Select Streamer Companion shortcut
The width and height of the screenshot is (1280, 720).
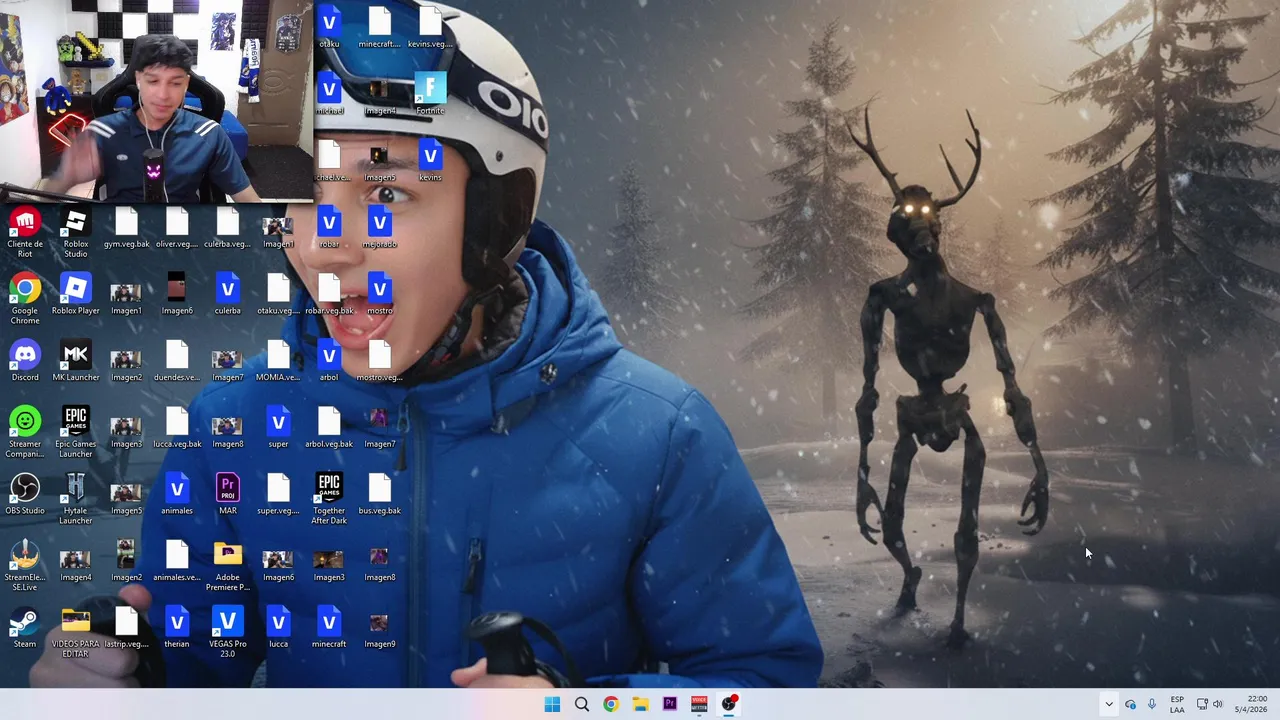click(x=25, y=433)
